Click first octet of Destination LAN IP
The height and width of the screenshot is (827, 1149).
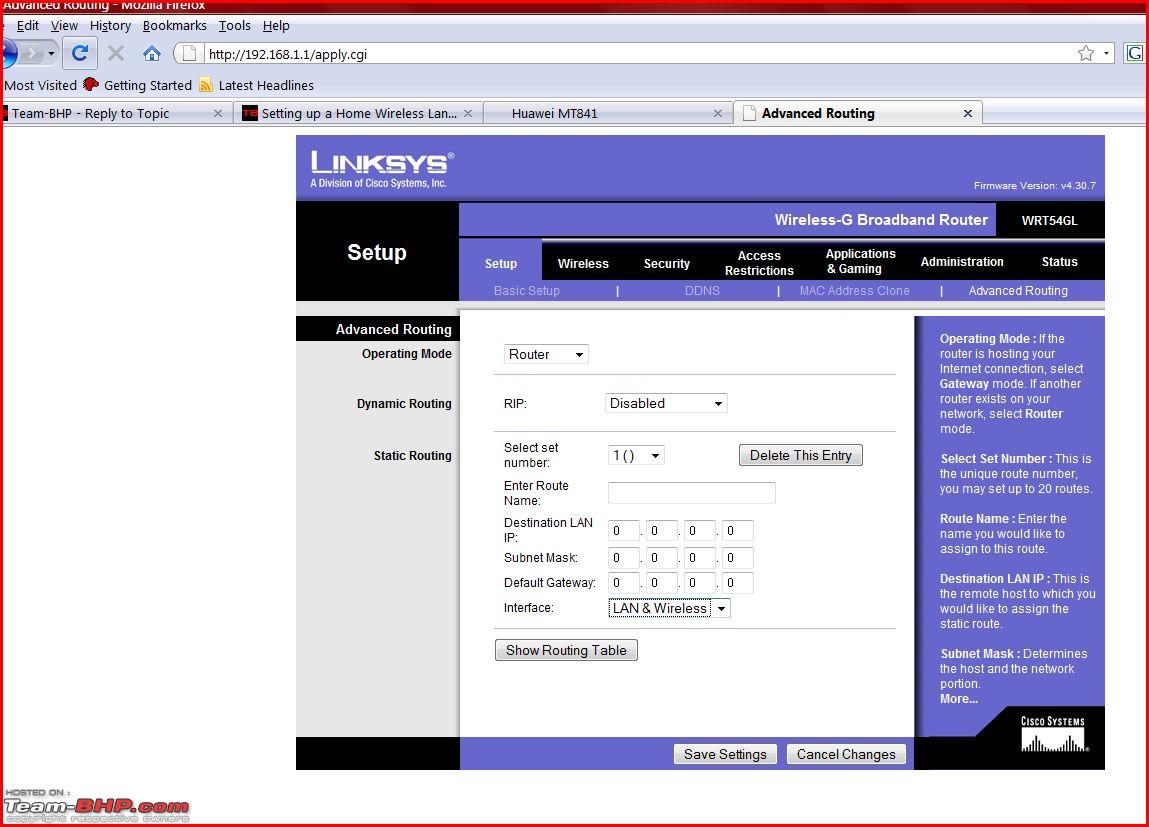coord(624,531)
